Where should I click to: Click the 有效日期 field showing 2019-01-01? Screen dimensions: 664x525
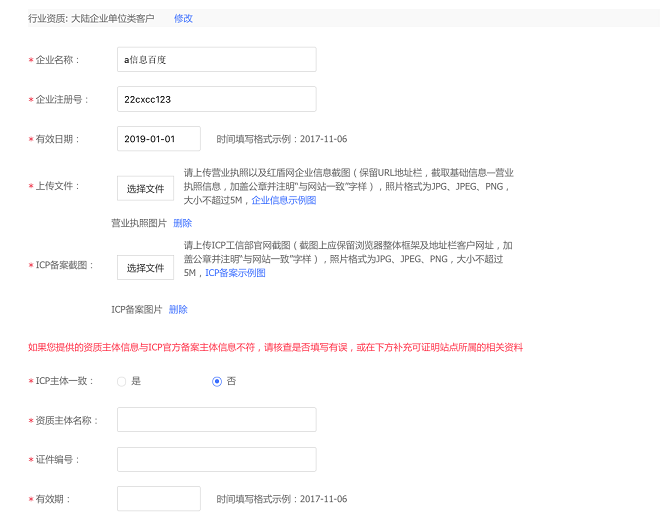coord(158,139)
